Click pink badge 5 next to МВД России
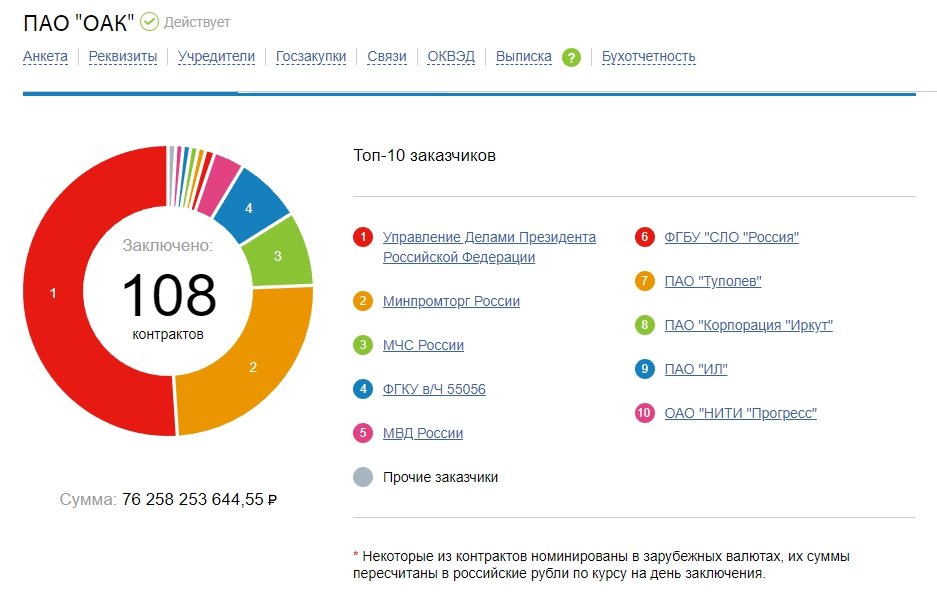 pos(363,433)
